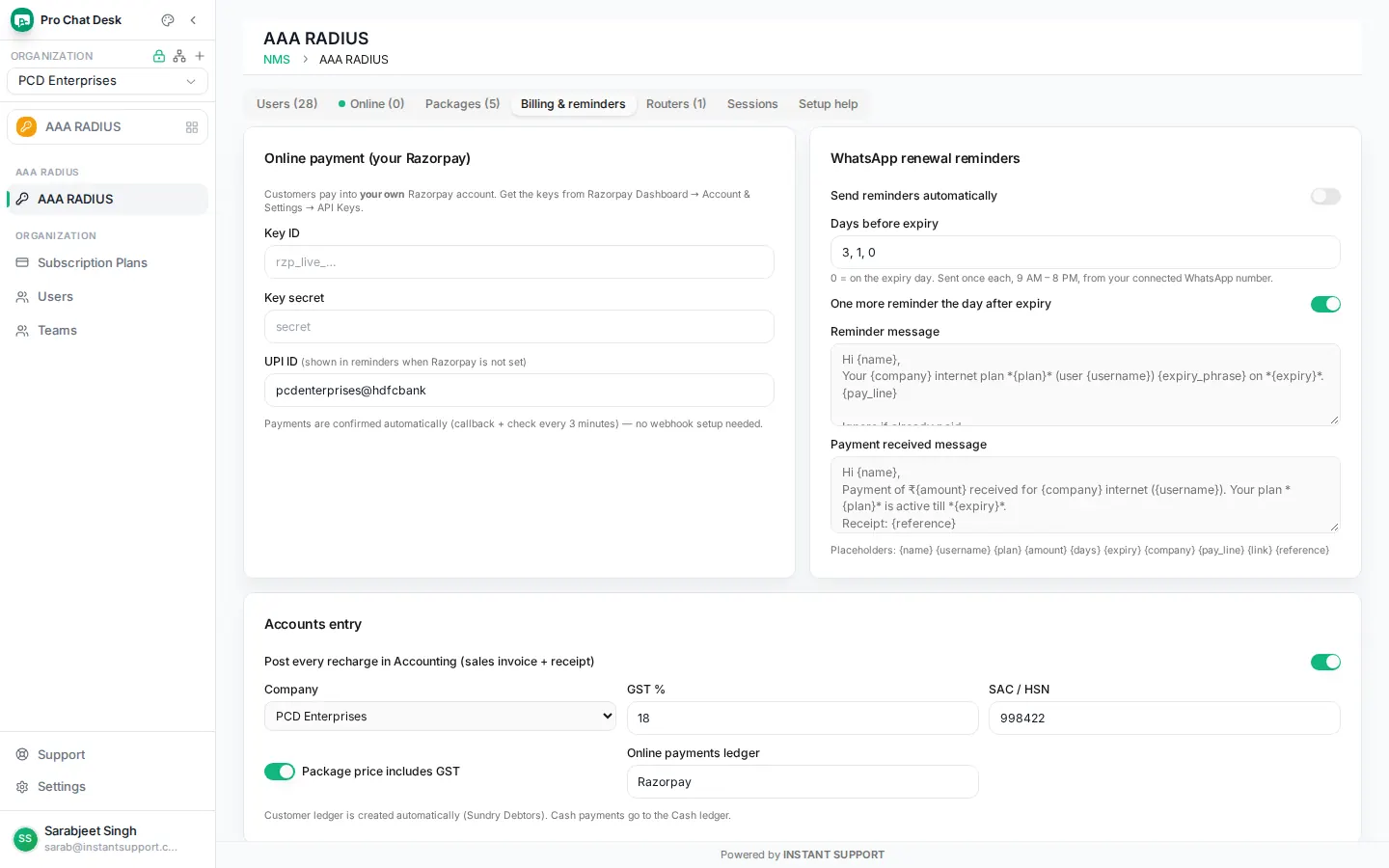Open Support via the lifebuoy icon
1389x868 pixels.
click(22, 754)
